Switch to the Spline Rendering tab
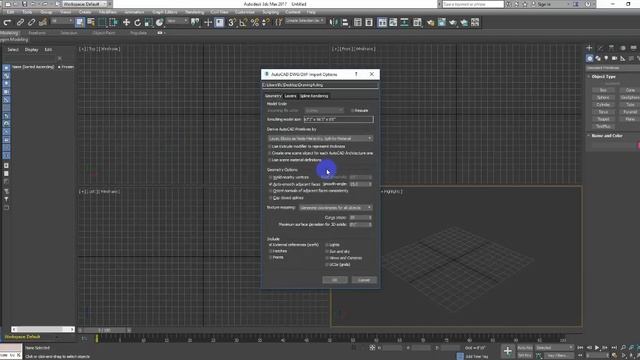Image resolution: width=640 pixels, height=360 pixels. click(x=314, y=96)
